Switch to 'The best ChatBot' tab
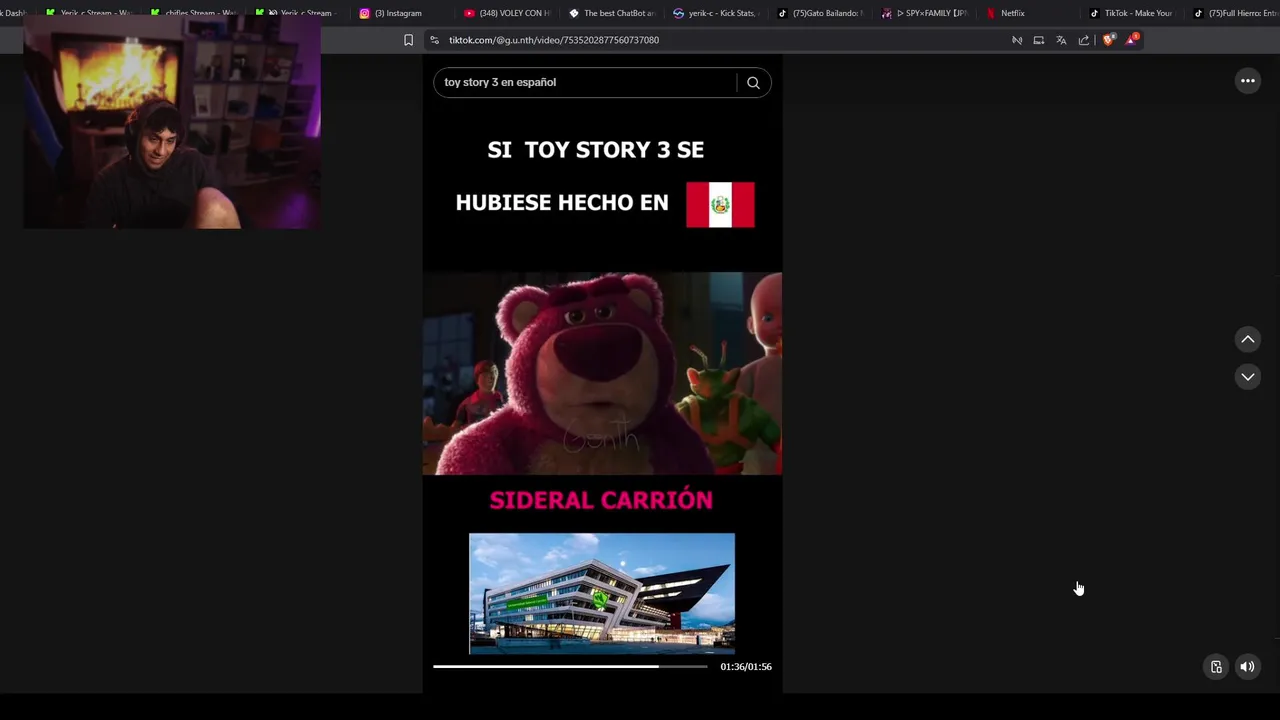 [611, 13]
